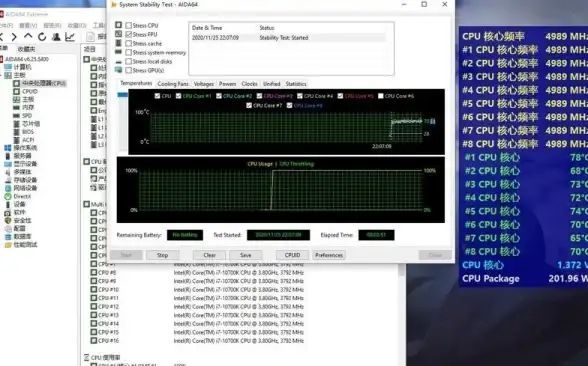Open the user icon in AIDA64 toolbar
The height and width of the screenshot is (366, 588).
tap(56, 37)
